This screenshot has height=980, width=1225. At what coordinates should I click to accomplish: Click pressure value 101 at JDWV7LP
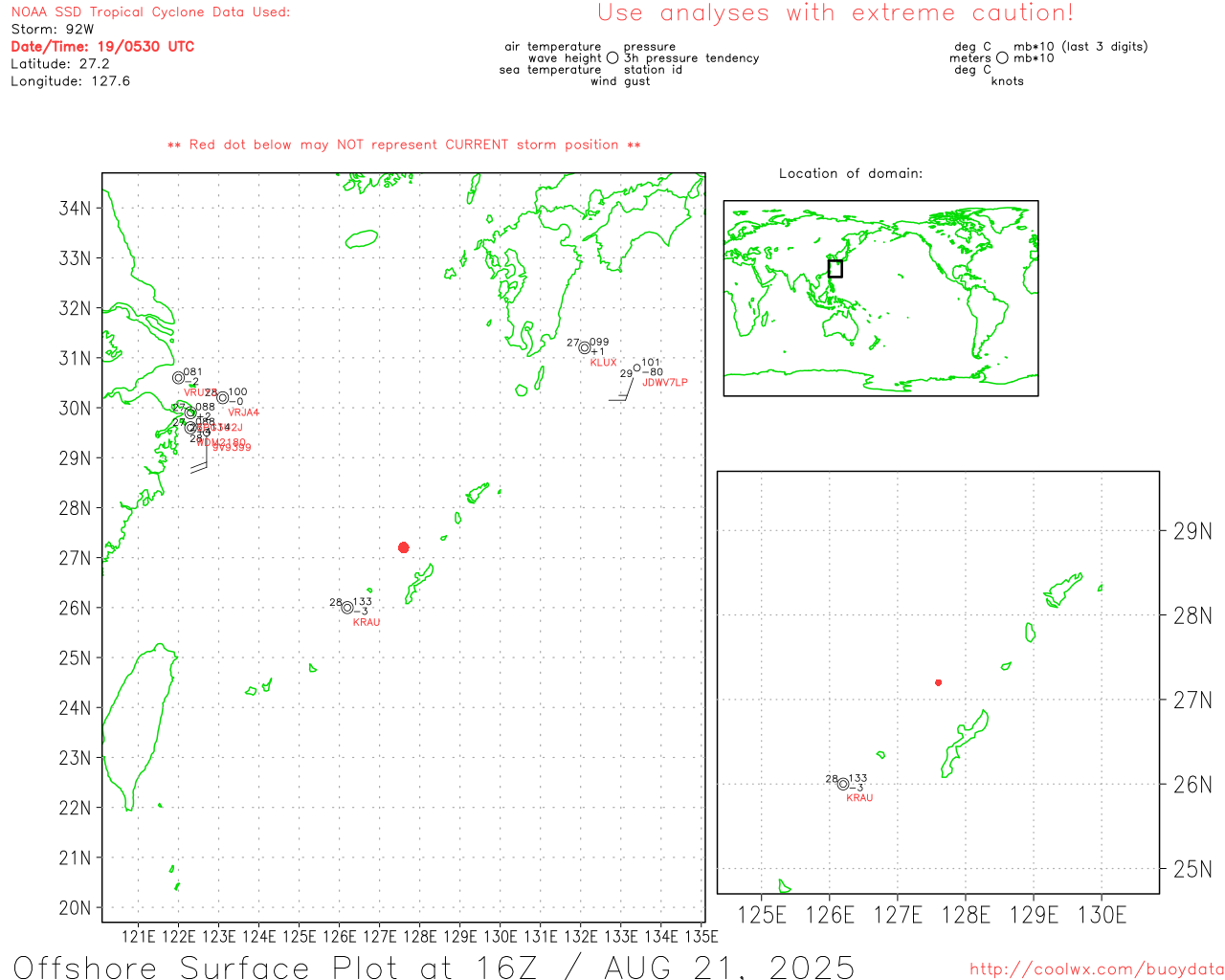(x=651, y=363)
